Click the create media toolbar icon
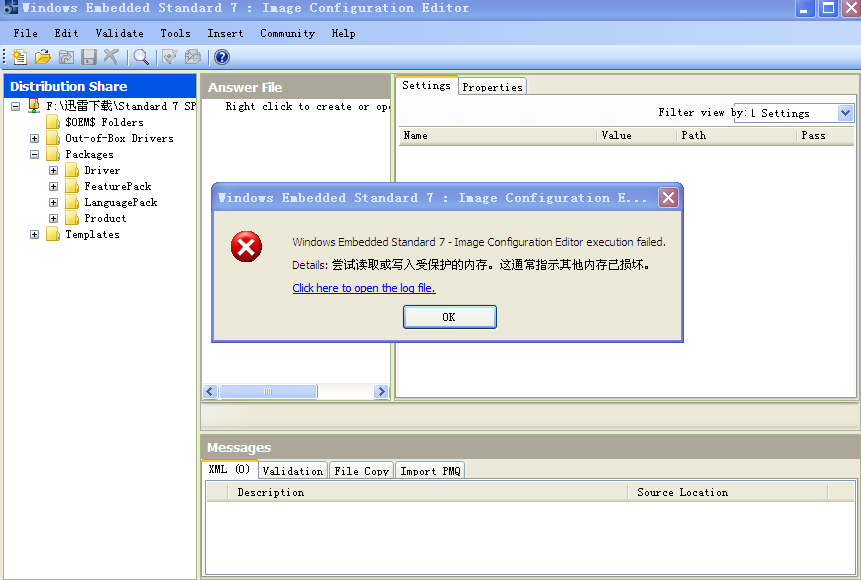861x580 pixels. pyautogui.click(x=193, y=57)
